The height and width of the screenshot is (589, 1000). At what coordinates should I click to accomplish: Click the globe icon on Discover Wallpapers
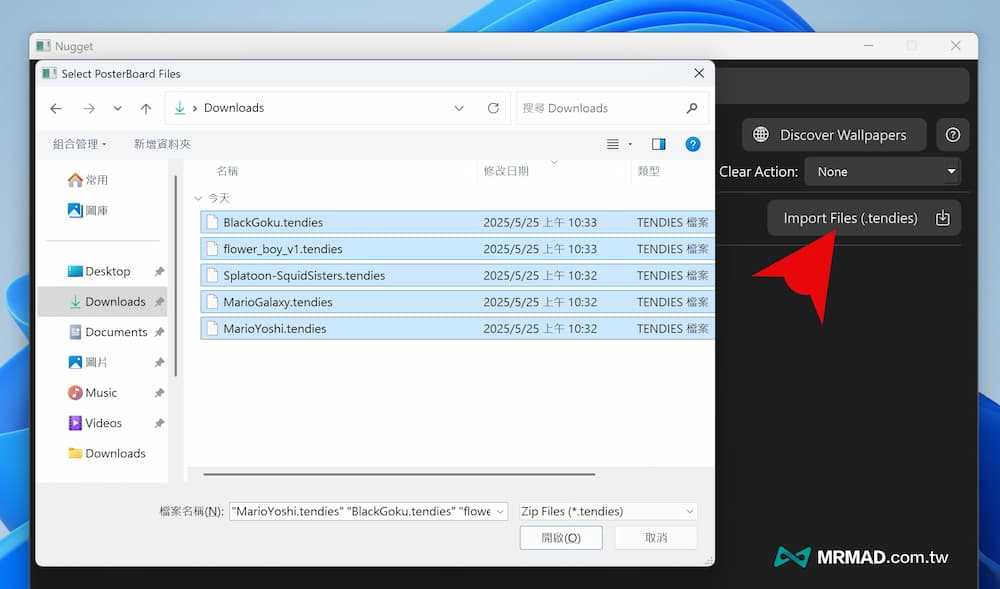[x=761, y=135]
